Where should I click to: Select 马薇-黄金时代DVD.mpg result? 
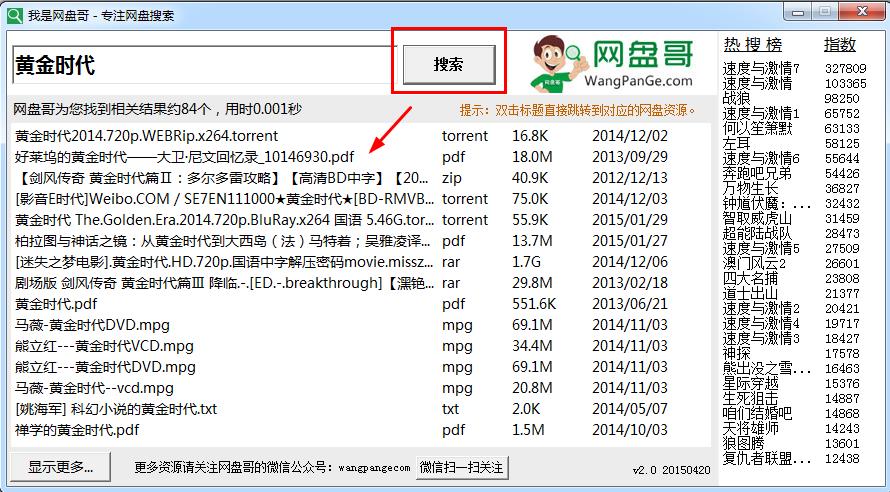pyautogui.click(x=93, y=325)
